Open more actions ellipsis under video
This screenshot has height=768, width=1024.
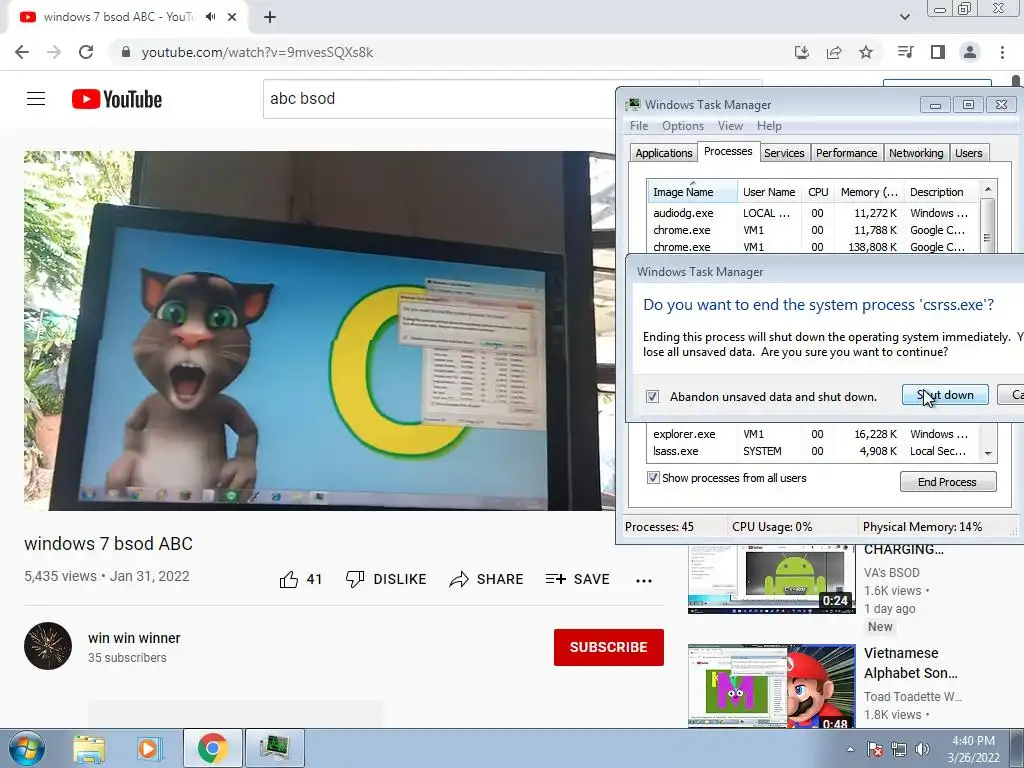pos(644,581)
